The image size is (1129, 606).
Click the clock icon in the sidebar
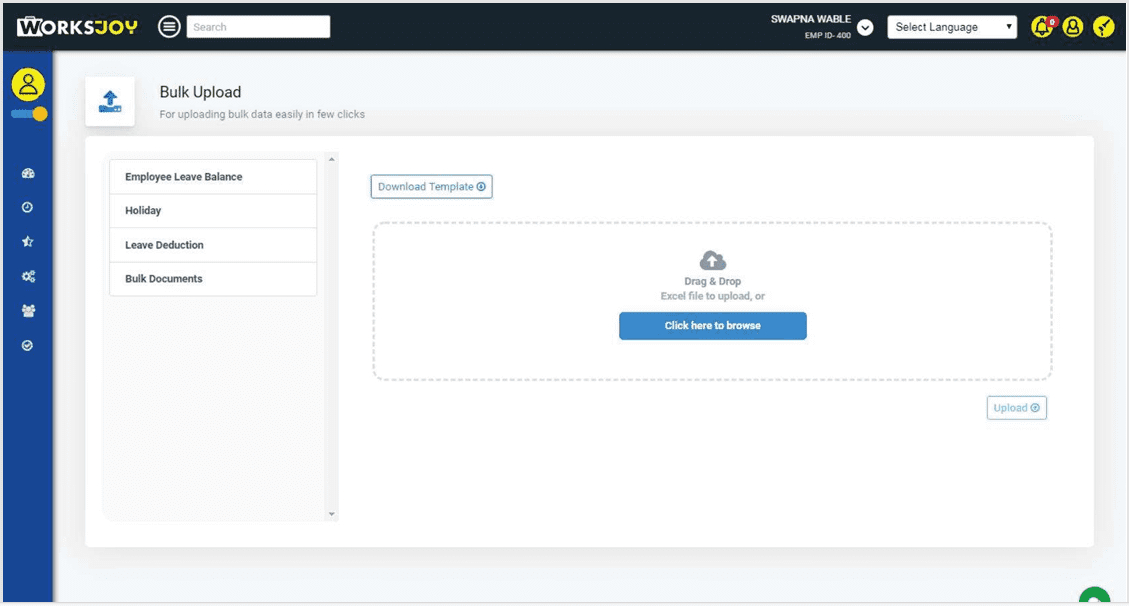28,208
